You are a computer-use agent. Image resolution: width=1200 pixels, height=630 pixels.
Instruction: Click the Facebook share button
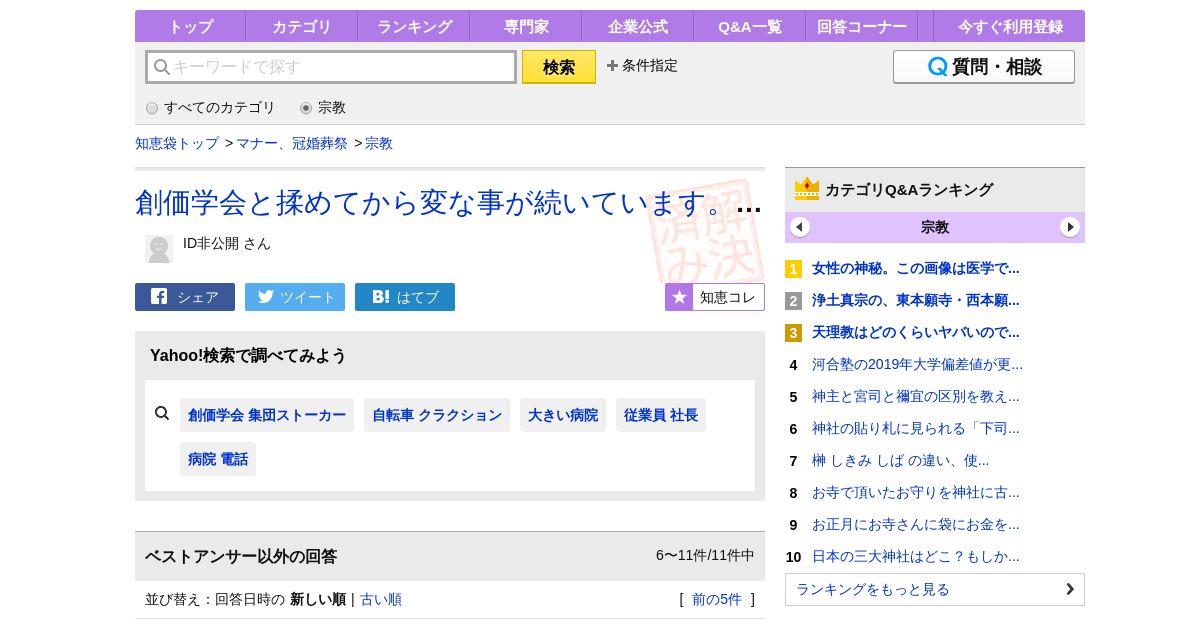[x=185, y=297]
